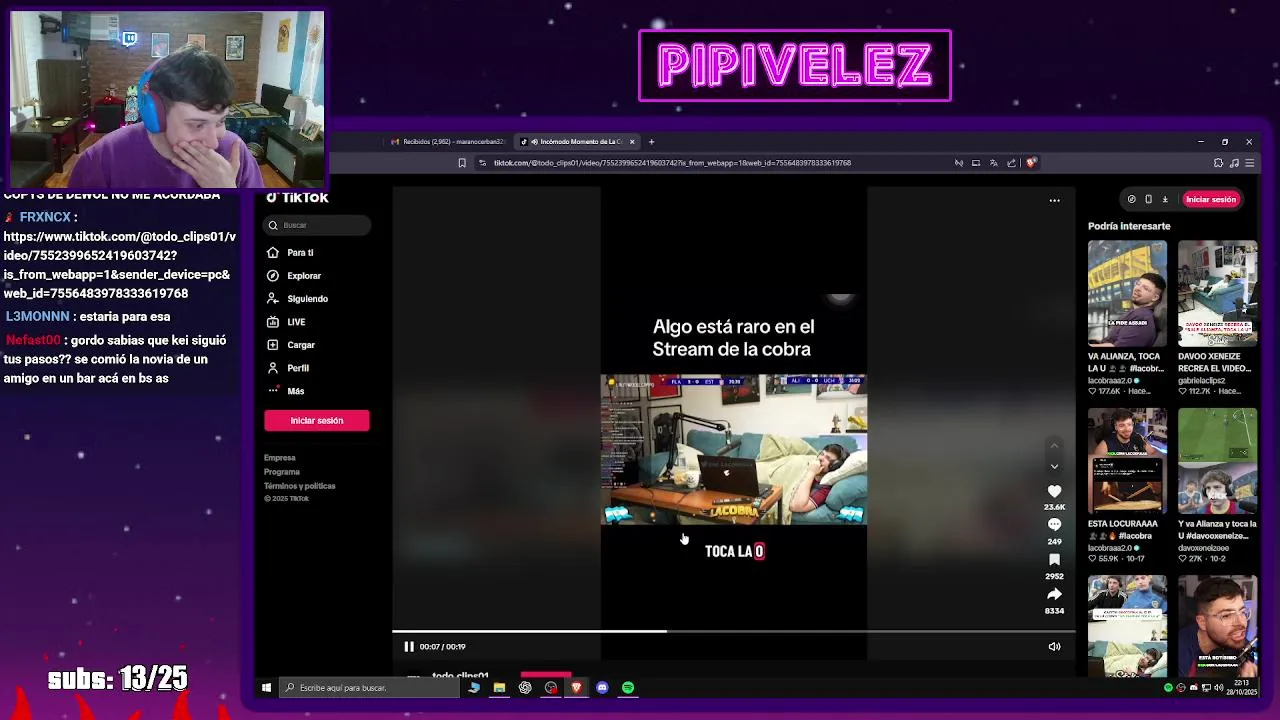Open the taskbar clock showing 22:13

[1241, 686]
